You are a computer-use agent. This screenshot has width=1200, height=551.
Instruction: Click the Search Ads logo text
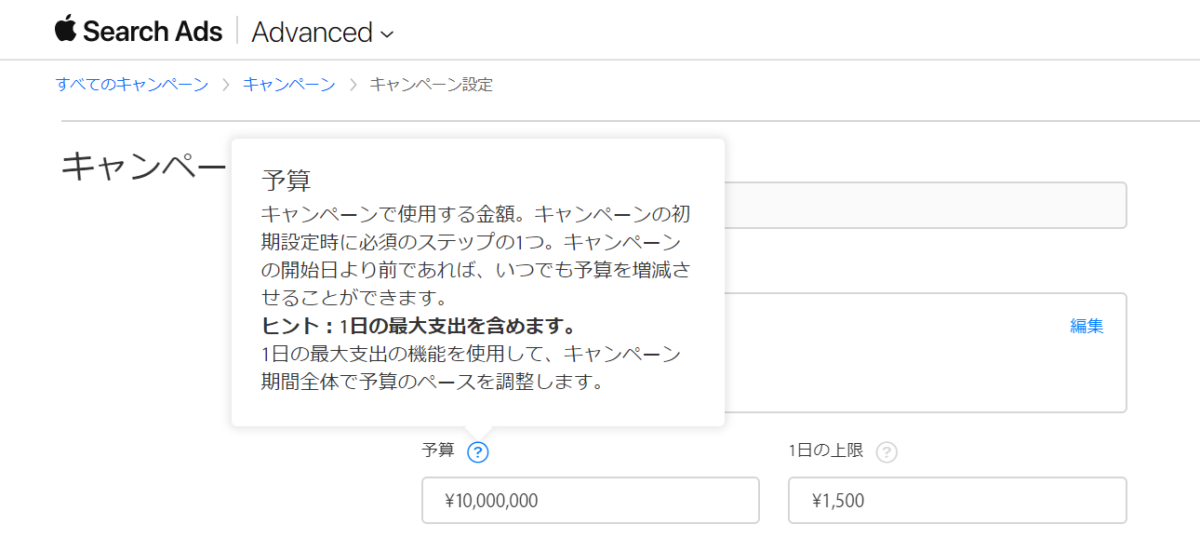pyautogui.click(x=152, y=31)
